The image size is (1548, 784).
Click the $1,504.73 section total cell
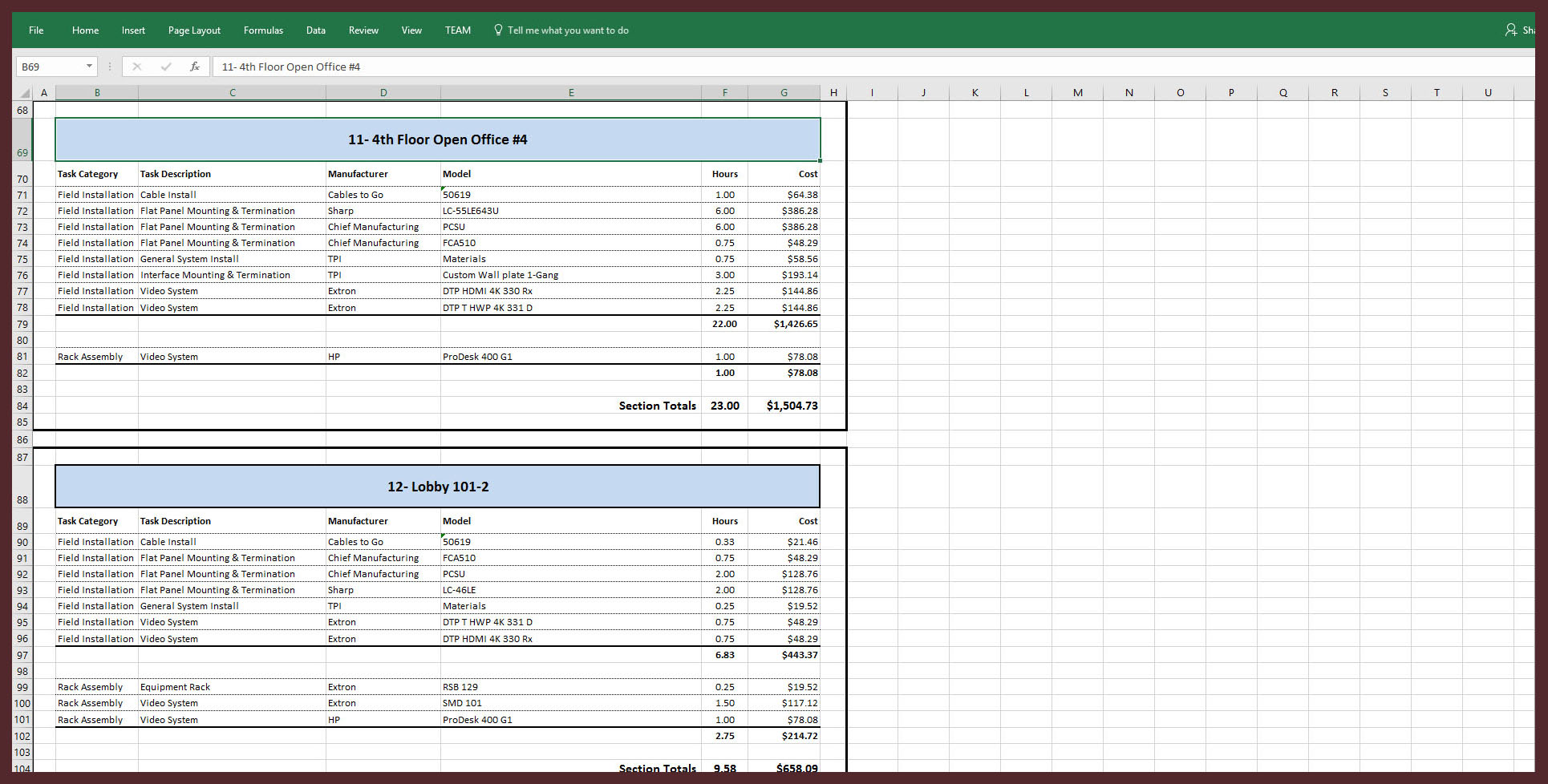784,406
